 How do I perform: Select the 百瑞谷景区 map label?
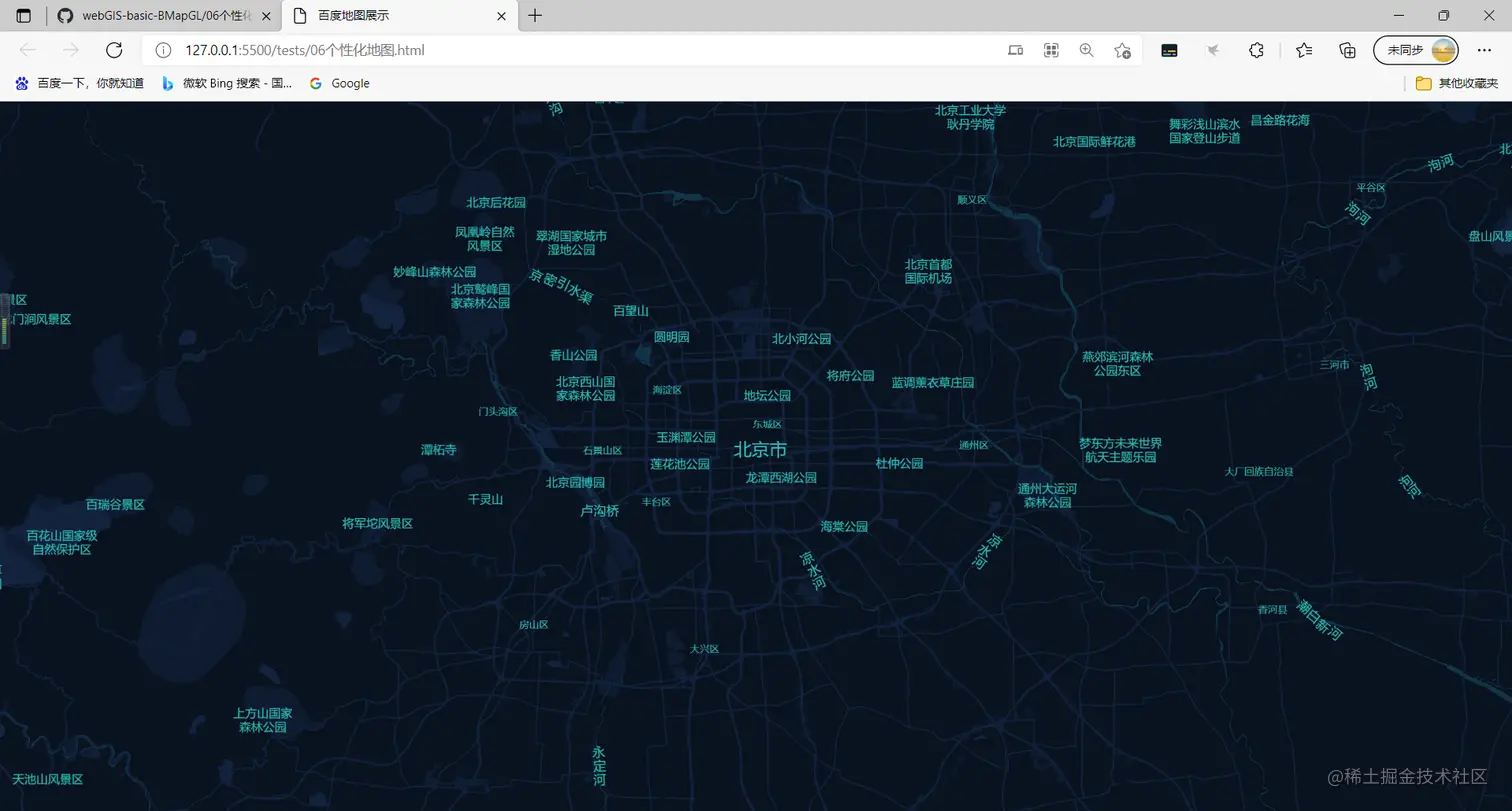coord(115,505)
